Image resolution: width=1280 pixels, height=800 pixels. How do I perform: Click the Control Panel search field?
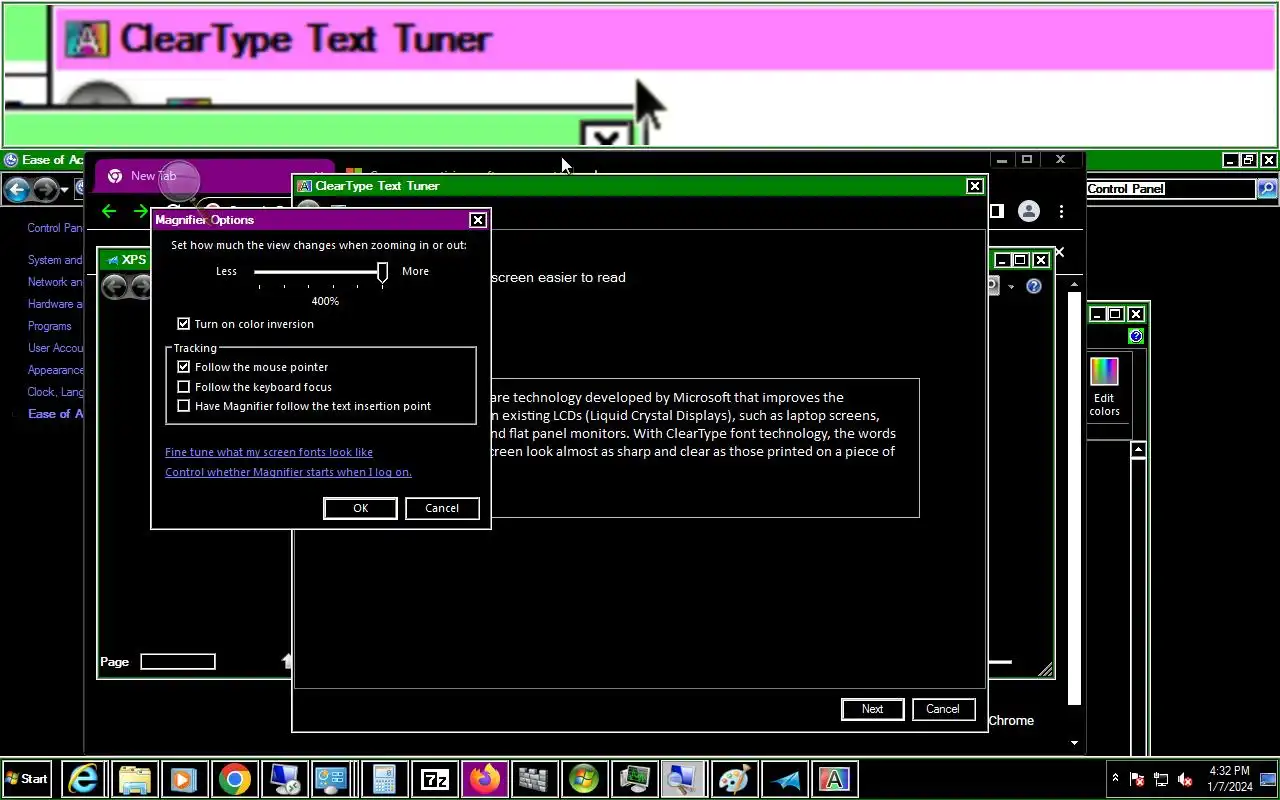(1170, 188)
